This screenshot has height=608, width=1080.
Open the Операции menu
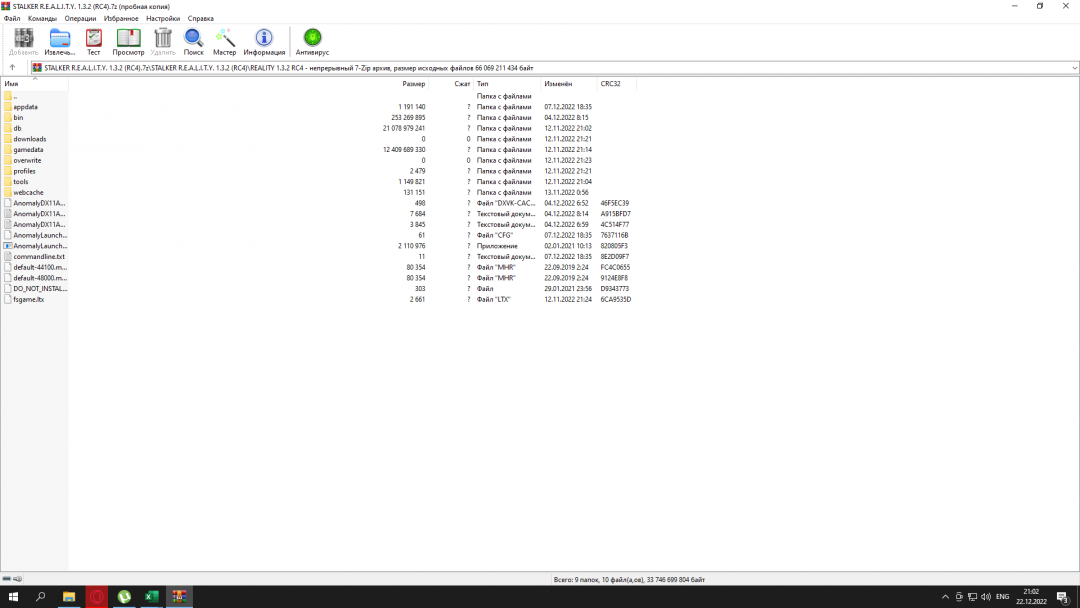tap(81, 19)
